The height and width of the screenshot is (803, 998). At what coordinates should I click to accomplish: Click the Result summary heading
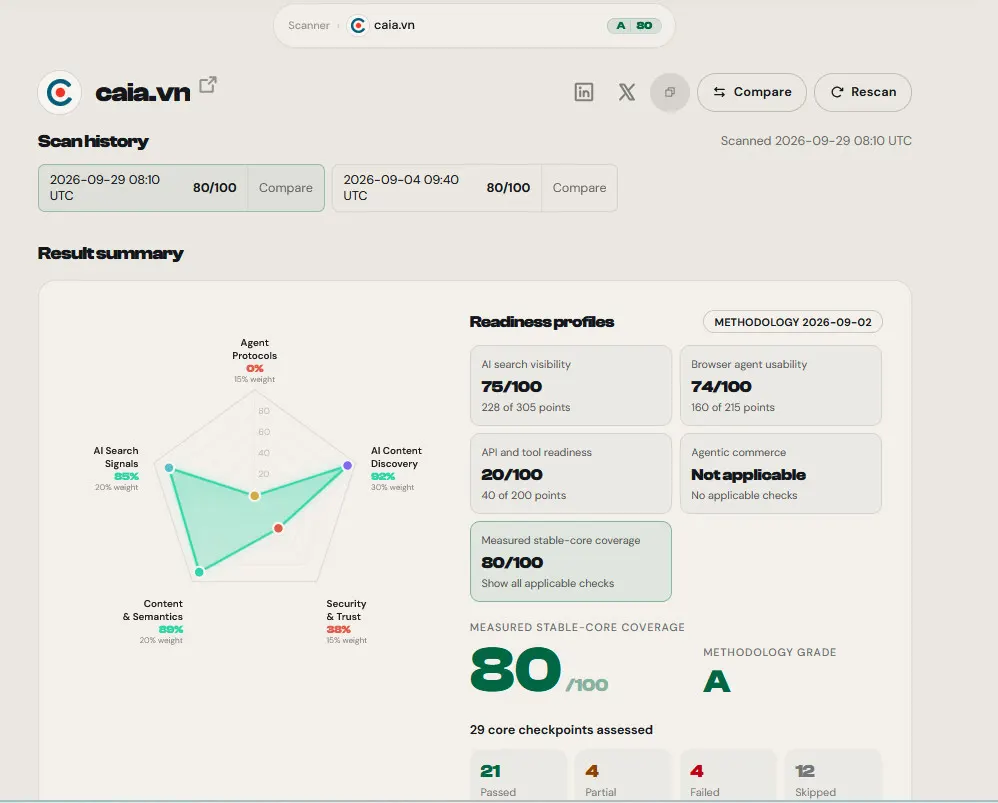tap(111, 253)
